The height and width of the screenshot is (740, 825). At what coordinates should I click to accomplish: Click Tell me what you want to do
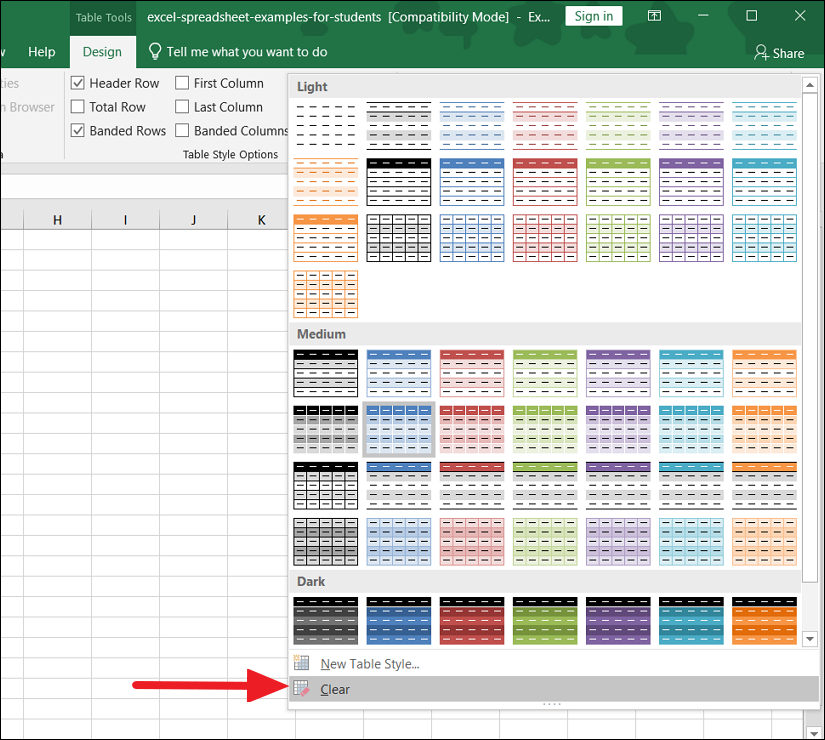247,52
